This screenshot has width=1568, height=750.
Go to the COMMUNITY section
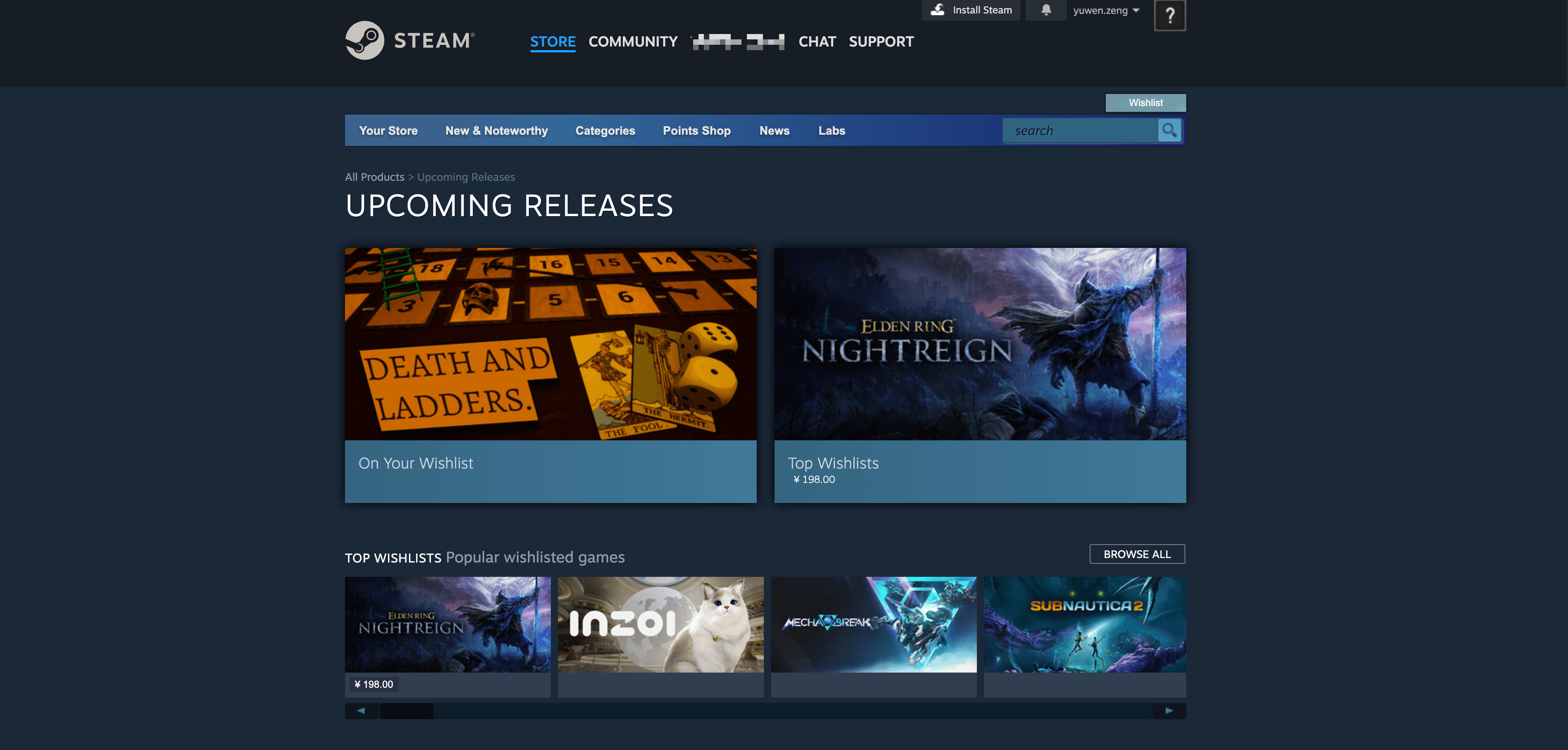[x=632, y=42]
